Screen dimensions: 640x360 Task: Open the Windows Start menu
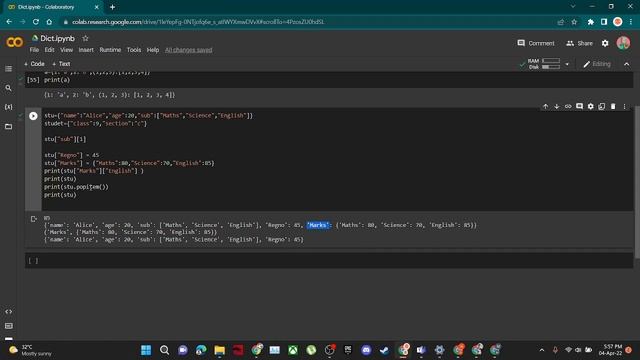(146, 350)
